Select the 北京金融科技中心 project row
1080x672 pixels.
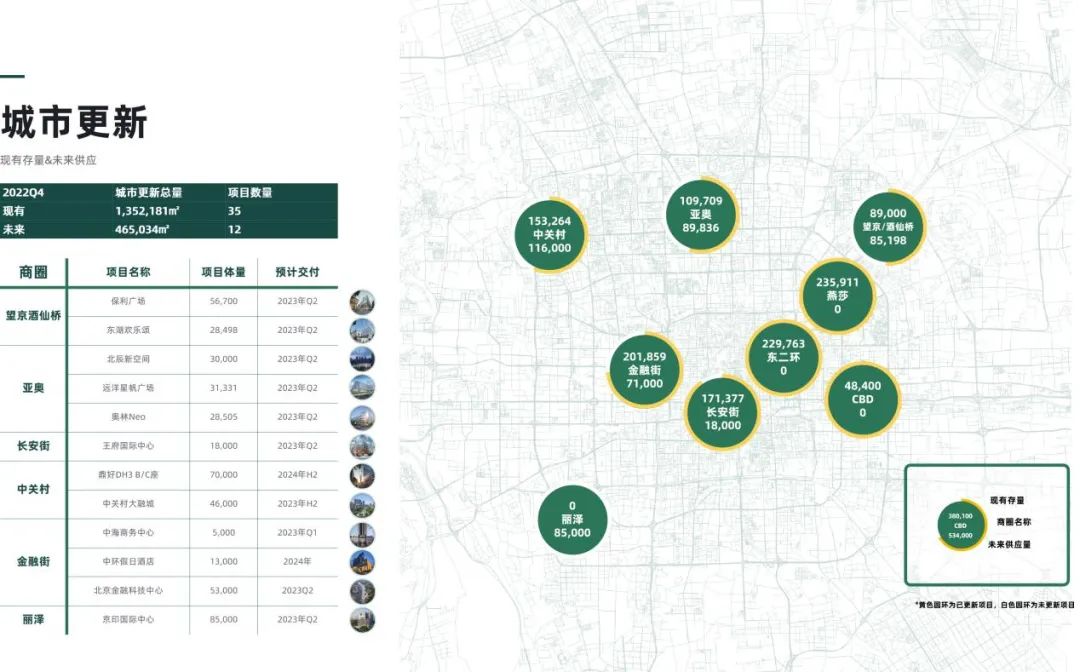(128, 591)
